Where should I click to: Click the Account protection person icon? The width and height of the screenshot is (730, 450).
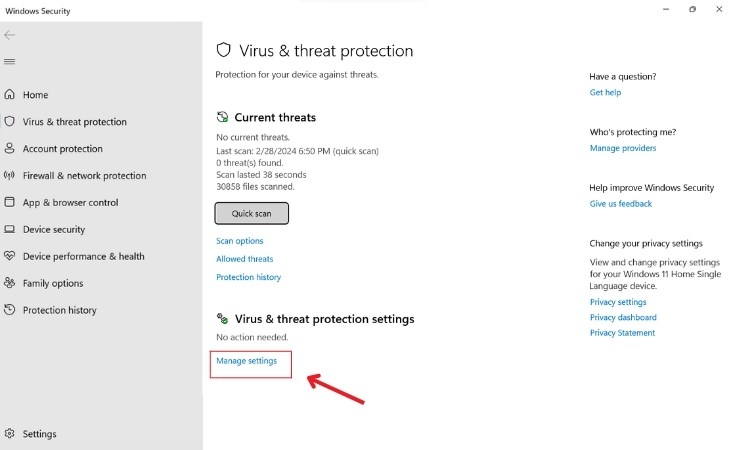pos(10,149)
